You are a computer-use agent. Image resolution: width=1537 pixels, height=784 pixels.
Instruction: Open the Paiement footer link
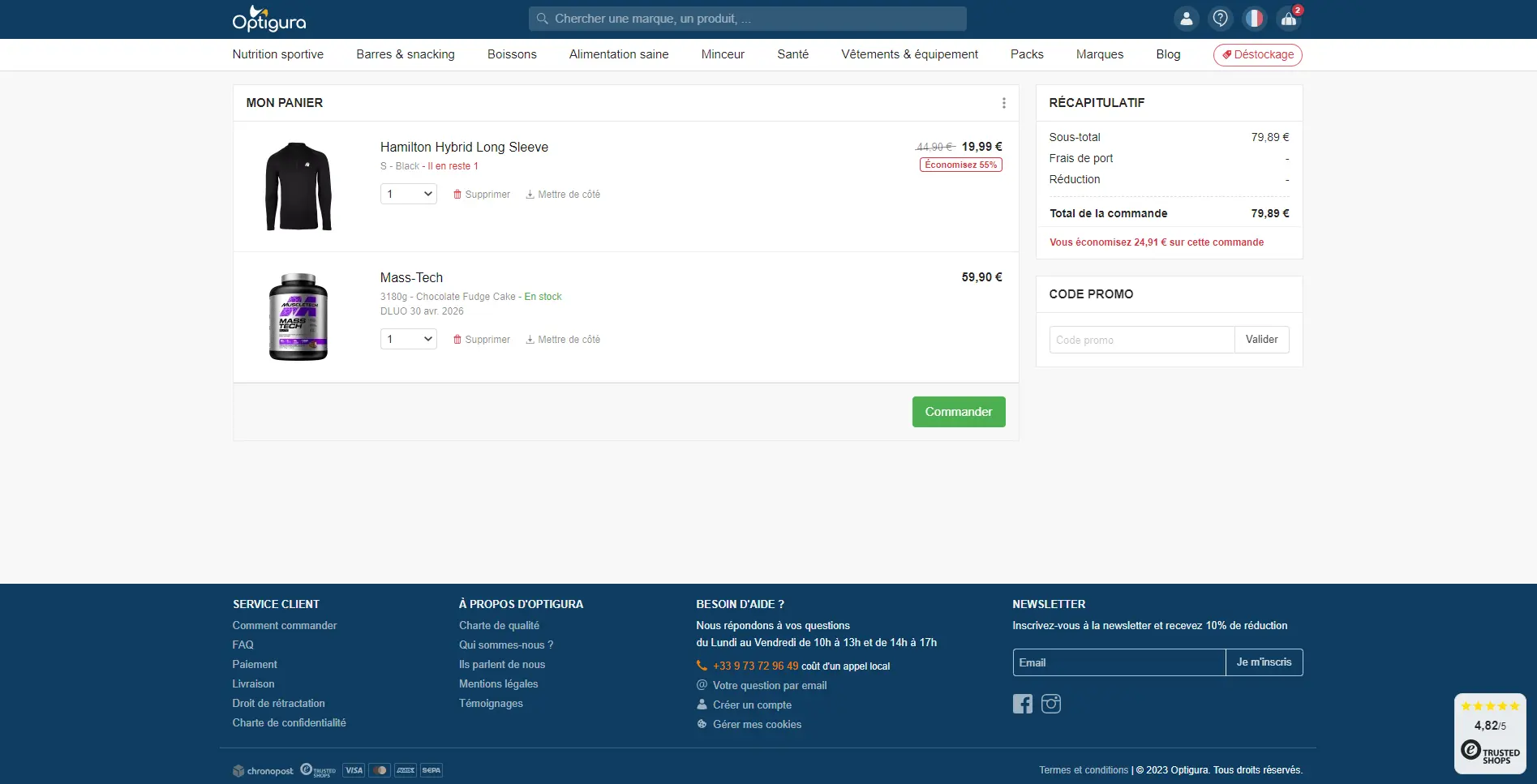(x=255, y=664)
